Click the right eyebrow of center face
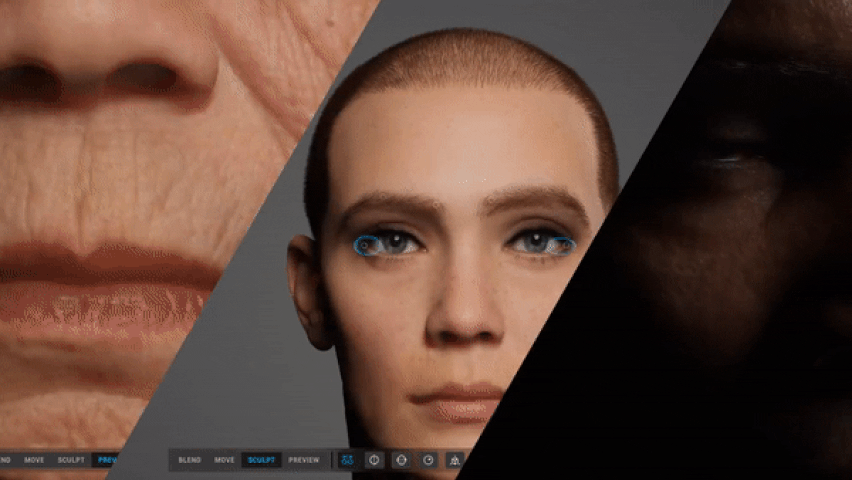This screenshot has height=480, width=852. pyautogui.click(x=535, y=201)
